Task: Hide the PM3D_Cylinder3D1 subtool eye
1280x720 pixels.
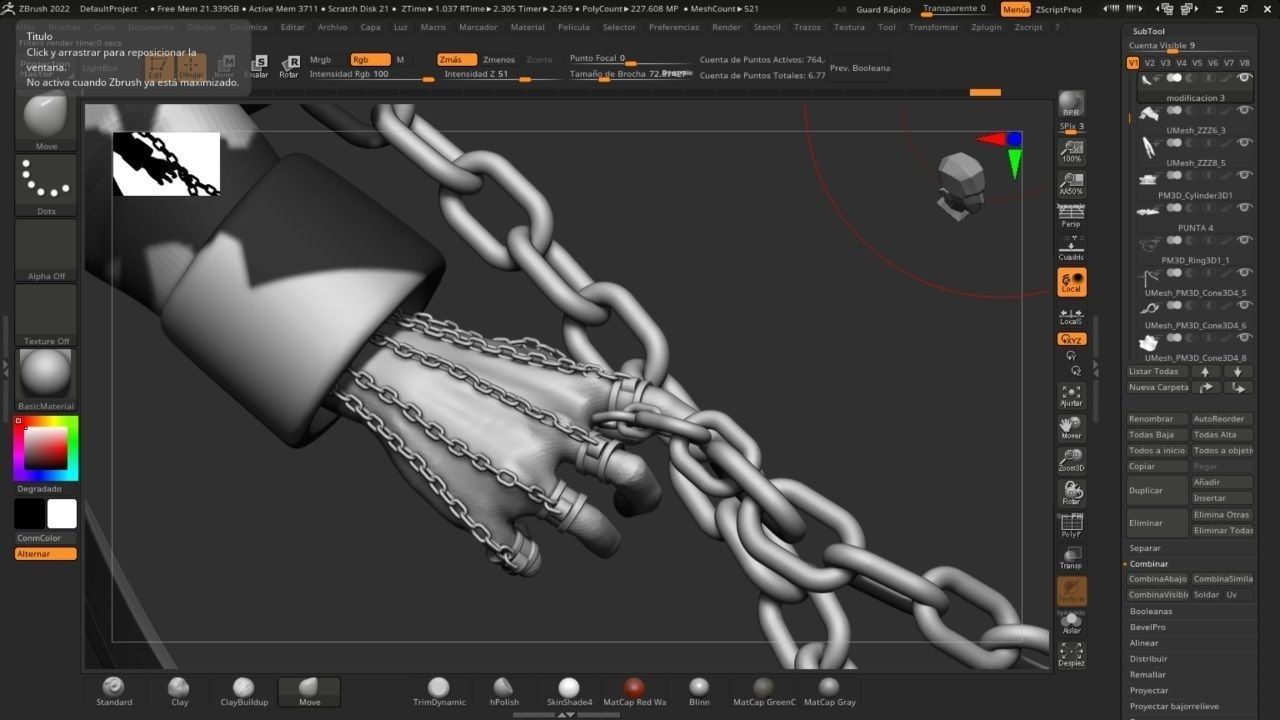Action: coord(1245,175)
